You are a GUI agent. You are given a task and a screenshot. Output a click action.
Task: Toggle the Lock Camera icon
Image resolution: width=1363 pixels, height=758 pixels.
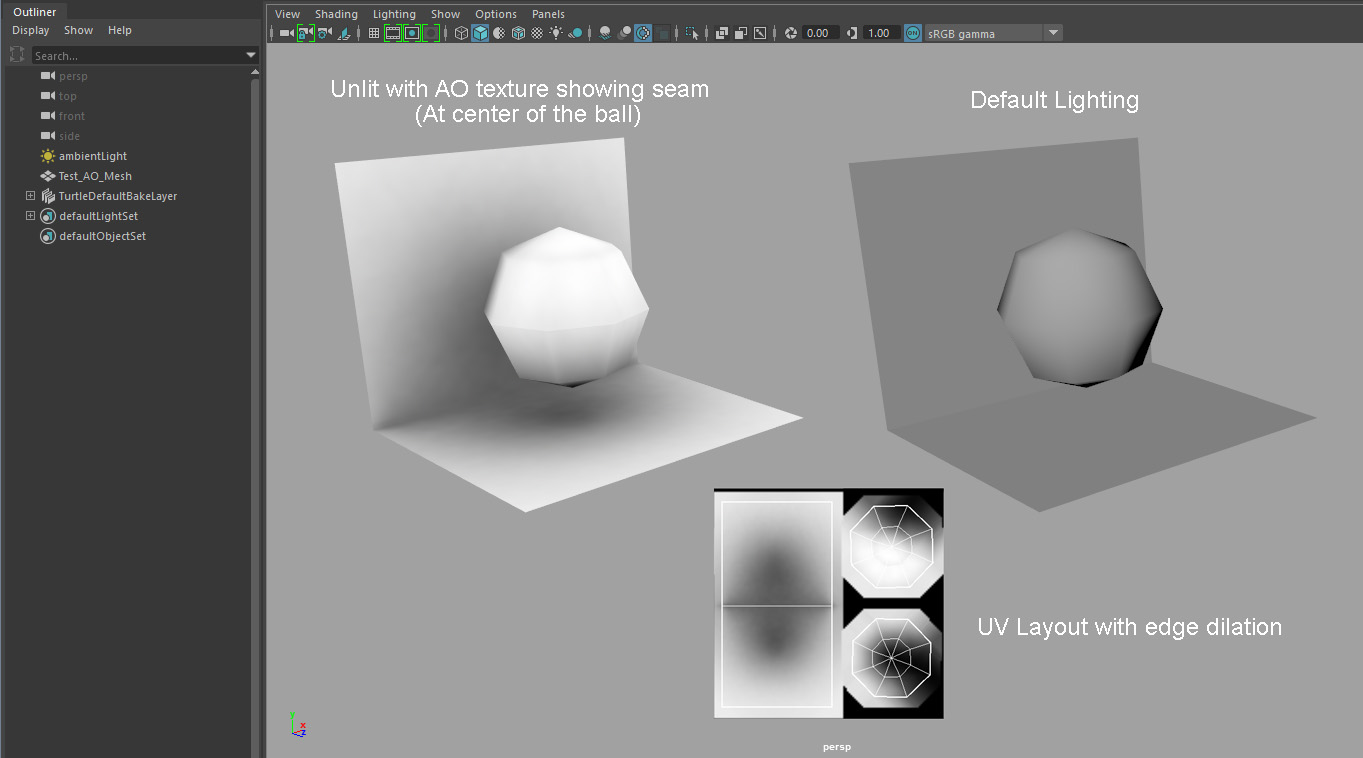coord(306,33)
